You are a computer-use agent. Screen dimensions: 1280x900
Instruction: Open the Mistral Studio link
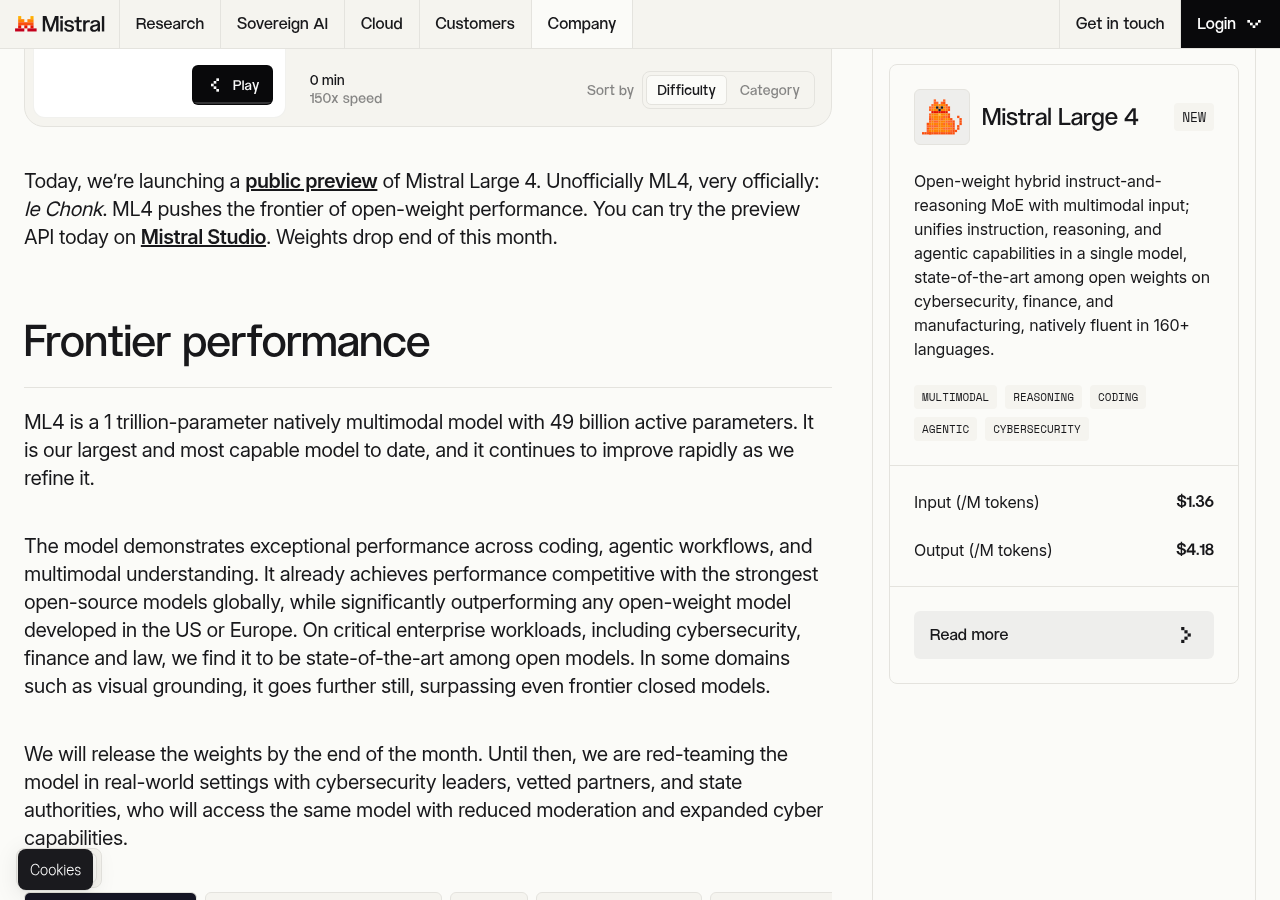203,237
